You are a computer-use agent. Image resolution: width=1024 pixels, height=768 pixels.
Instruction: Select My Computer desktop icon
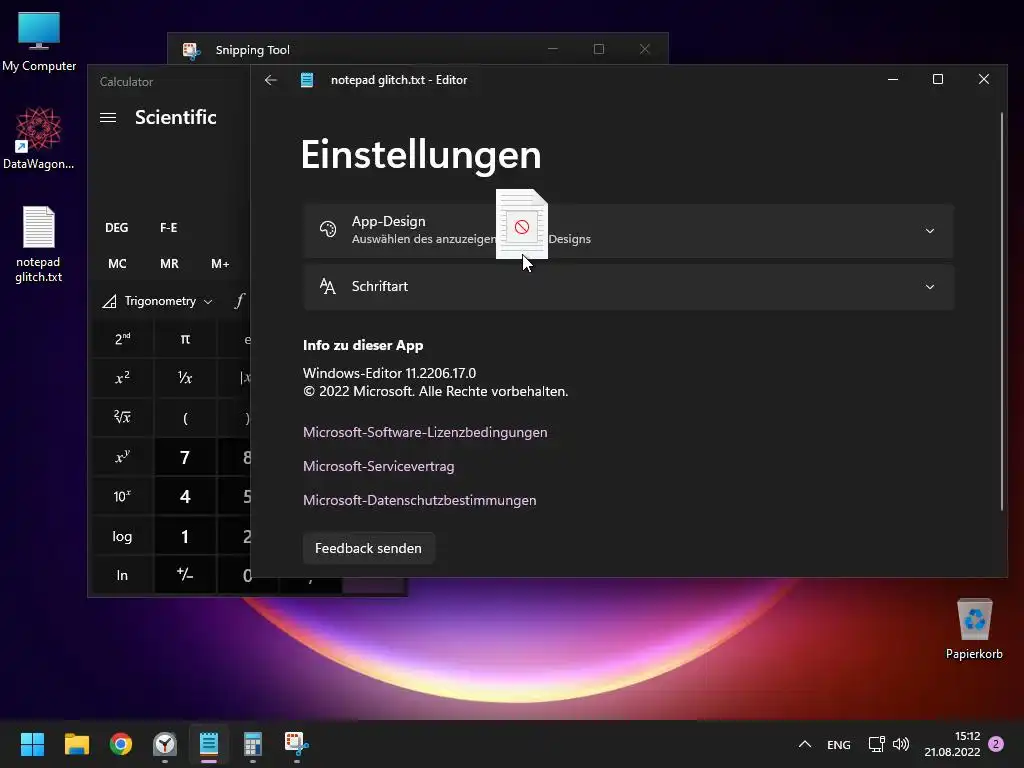click(39, 42)
